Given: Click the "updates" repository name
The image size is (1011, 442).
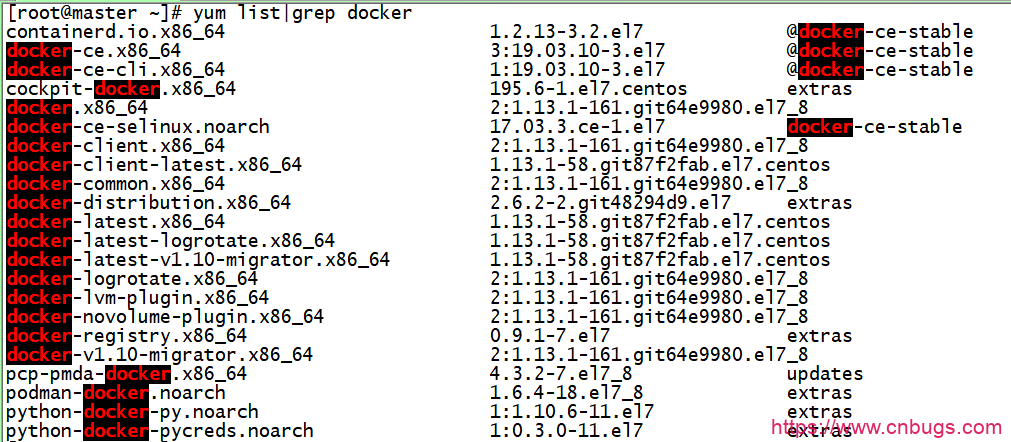Looking at the screenshot, I should coord(825,374).
